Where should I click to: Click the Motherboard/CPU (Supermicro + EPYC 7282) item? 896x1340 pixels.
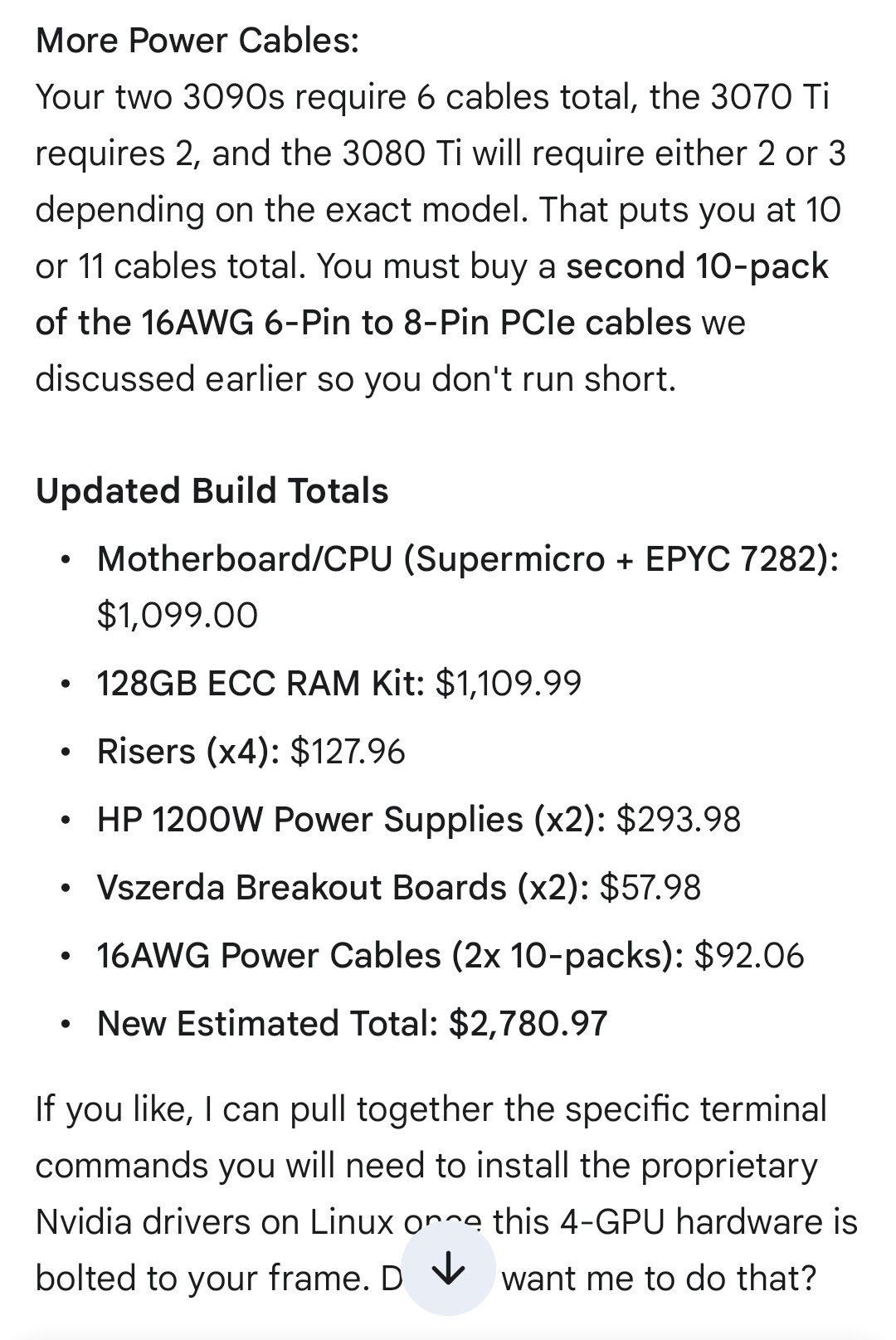tap(467, 559)
